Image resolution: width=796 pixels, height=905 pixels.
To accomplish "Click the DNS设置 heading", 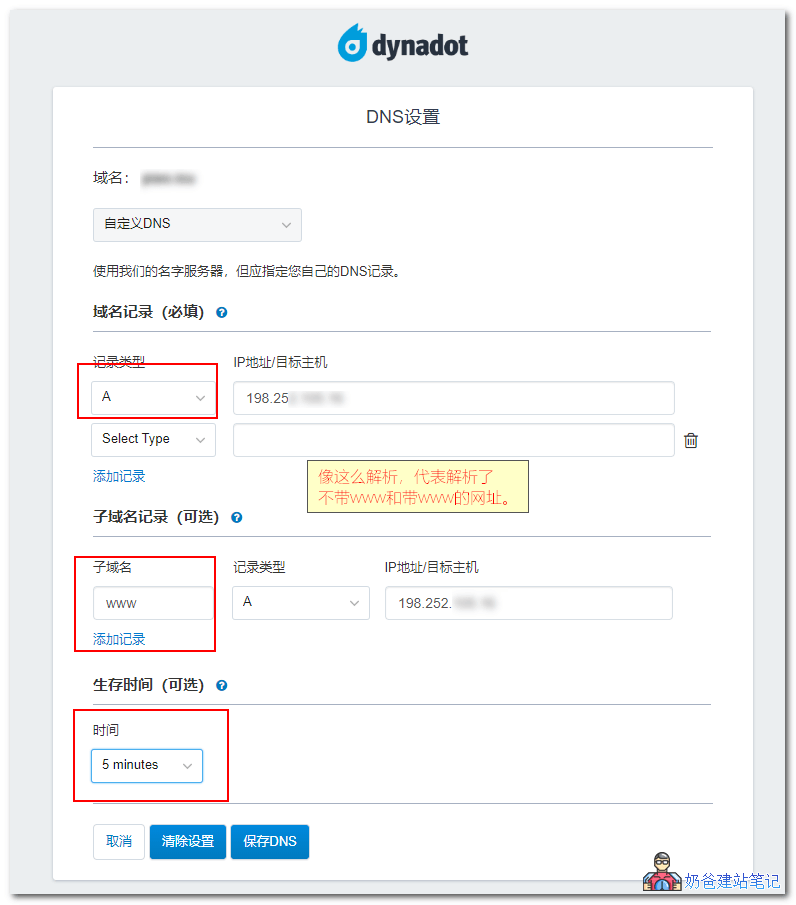I will tap(403, 117).
